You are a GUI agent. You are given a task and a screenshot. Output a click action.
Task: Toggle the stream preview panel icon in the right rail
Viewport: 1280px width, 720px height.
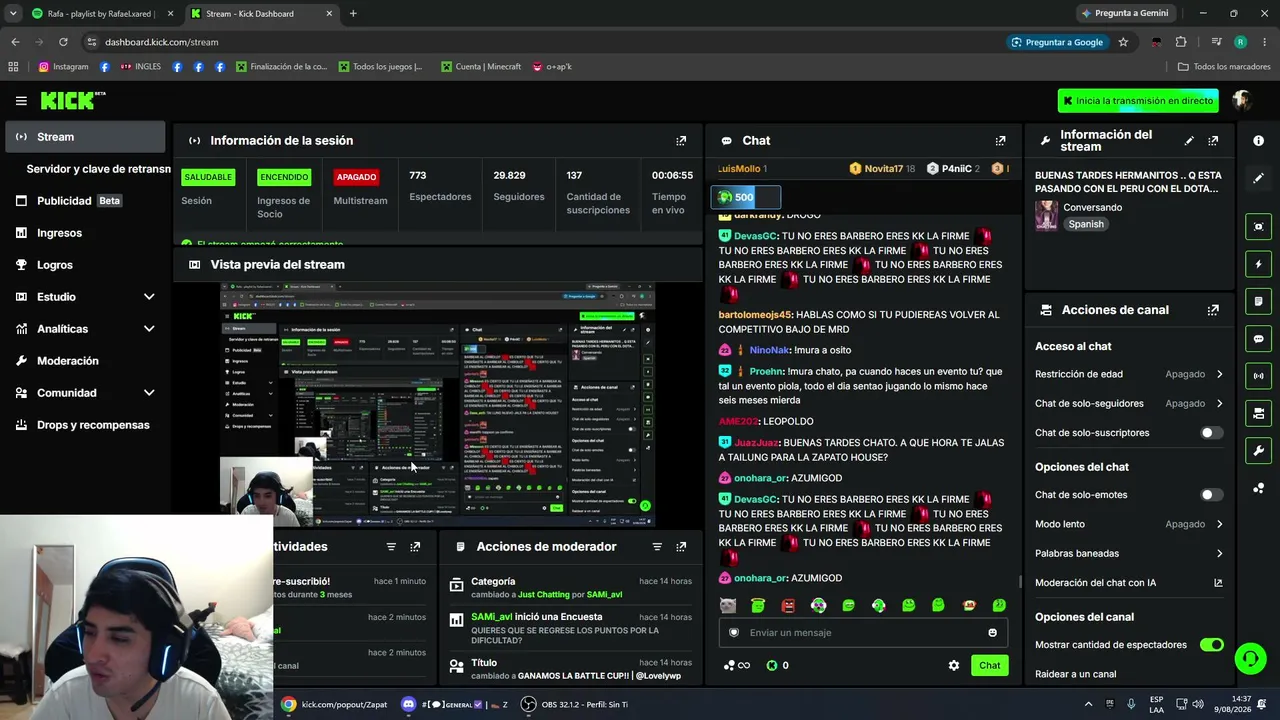(x=1258, y=227)
